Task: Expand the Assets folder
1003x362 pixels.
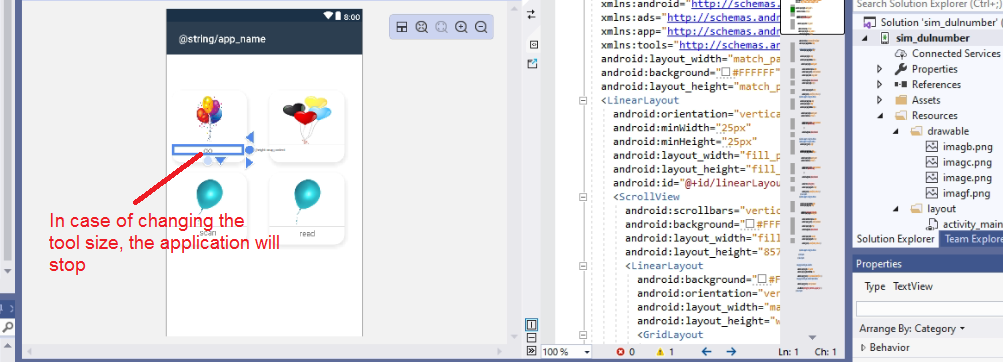Action: pyautogui.click(x=880, y=100)
